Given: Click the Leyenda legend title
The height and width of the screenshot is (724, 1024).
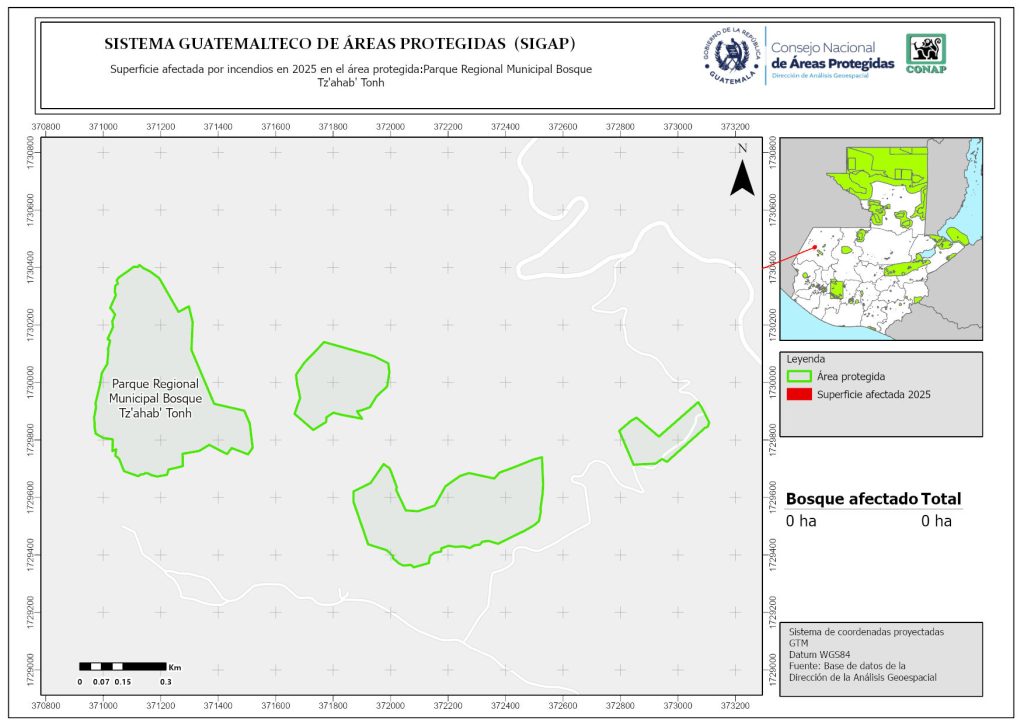Looking at the screenshot, I should click(805, 358).
